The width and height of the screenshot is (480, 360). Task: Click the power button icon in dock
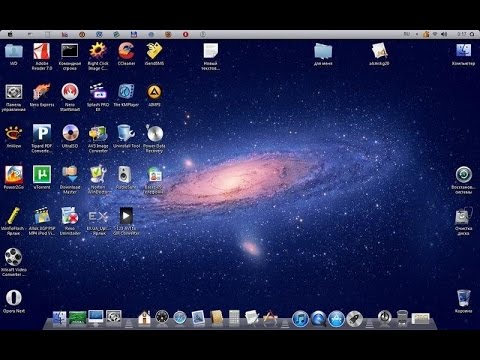pos(384,317)
